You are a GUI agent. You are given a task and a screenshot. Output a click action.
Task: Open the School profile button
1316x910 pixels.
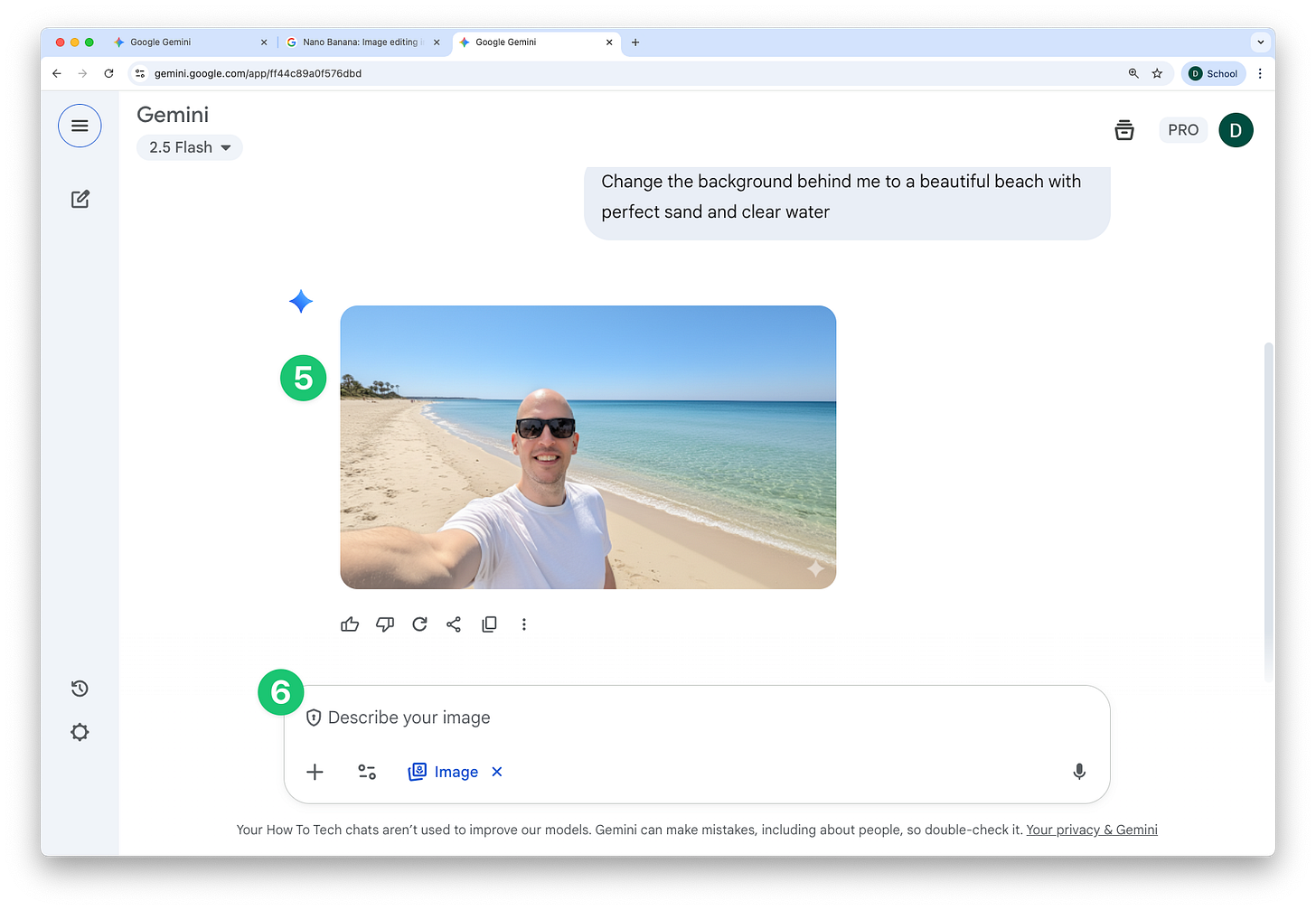coord(1213,74)
